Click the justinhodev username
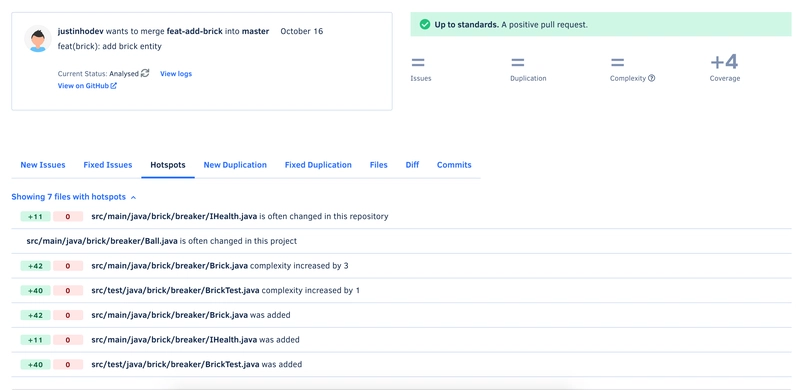This screenshot has width=800, height=390. tap(81, 31)
